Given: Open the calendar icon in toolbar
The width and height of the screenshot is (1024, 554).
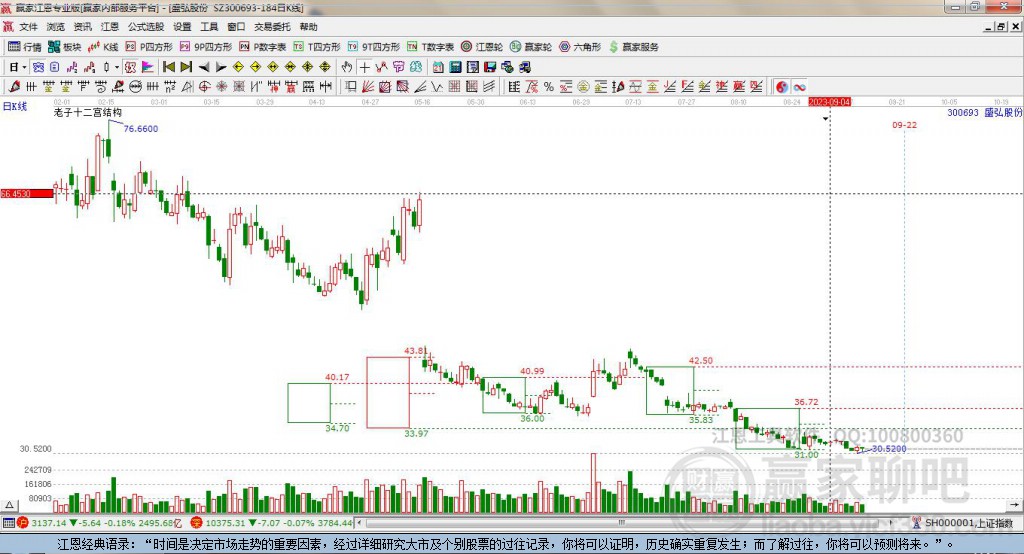Looking at the screenshot, I should coord(438,67).
